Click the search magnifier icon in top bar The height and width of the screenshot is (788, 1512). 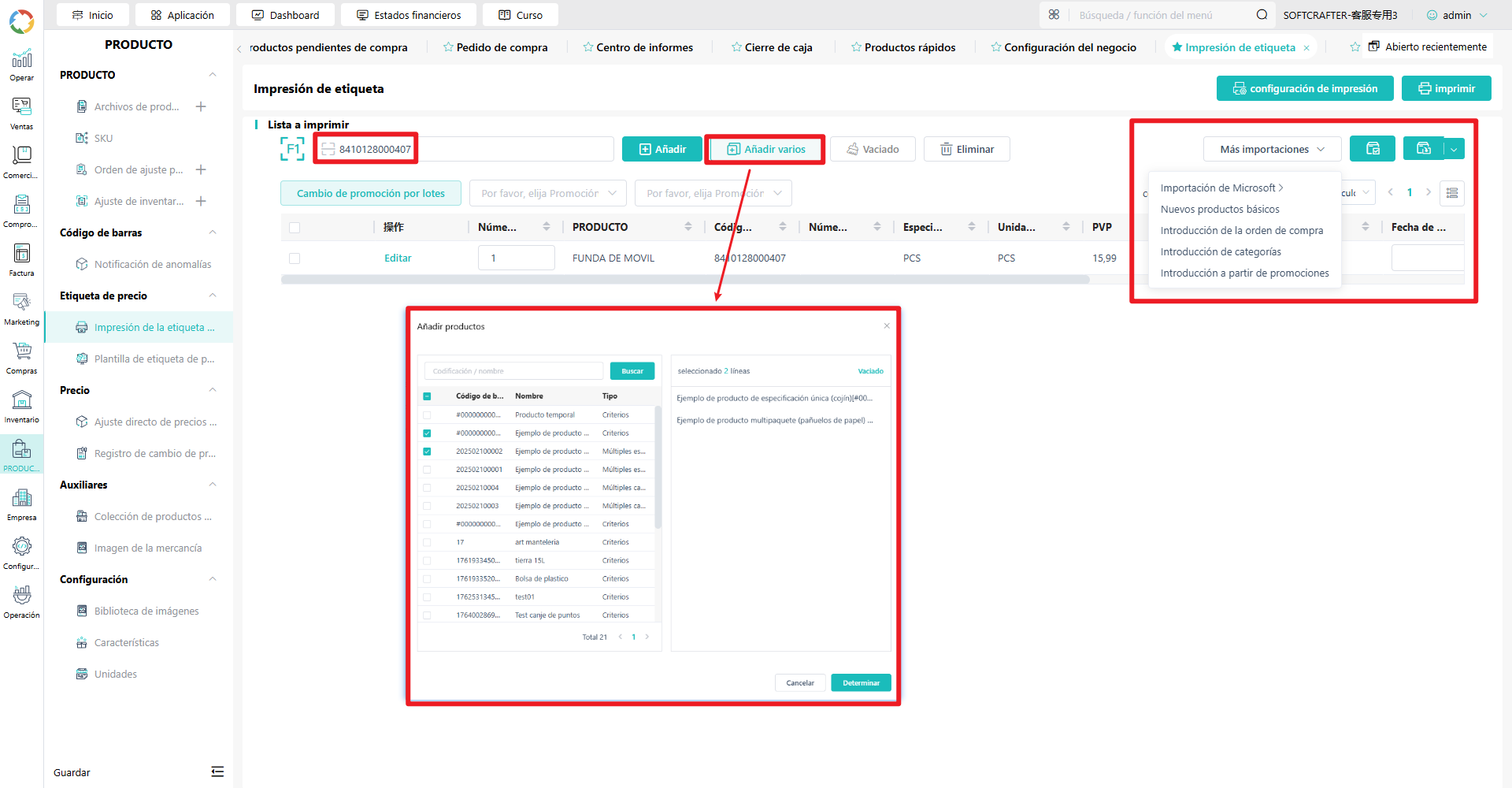(1262, 15)
